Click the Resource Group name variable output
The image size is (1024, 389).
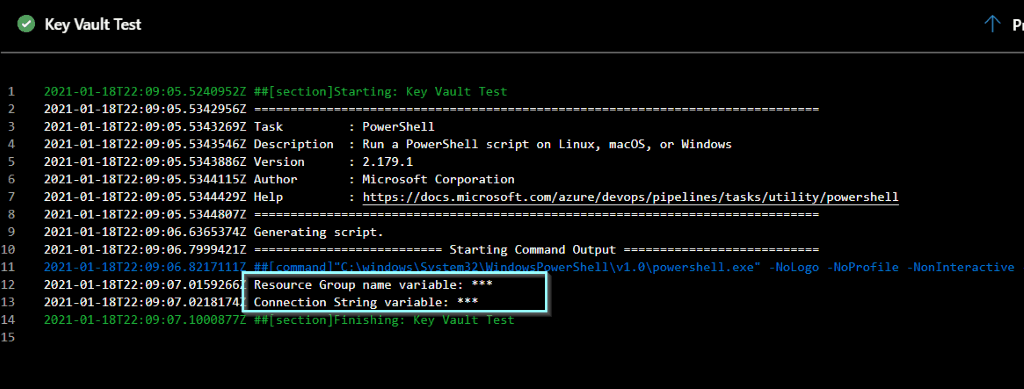(373, 285)
